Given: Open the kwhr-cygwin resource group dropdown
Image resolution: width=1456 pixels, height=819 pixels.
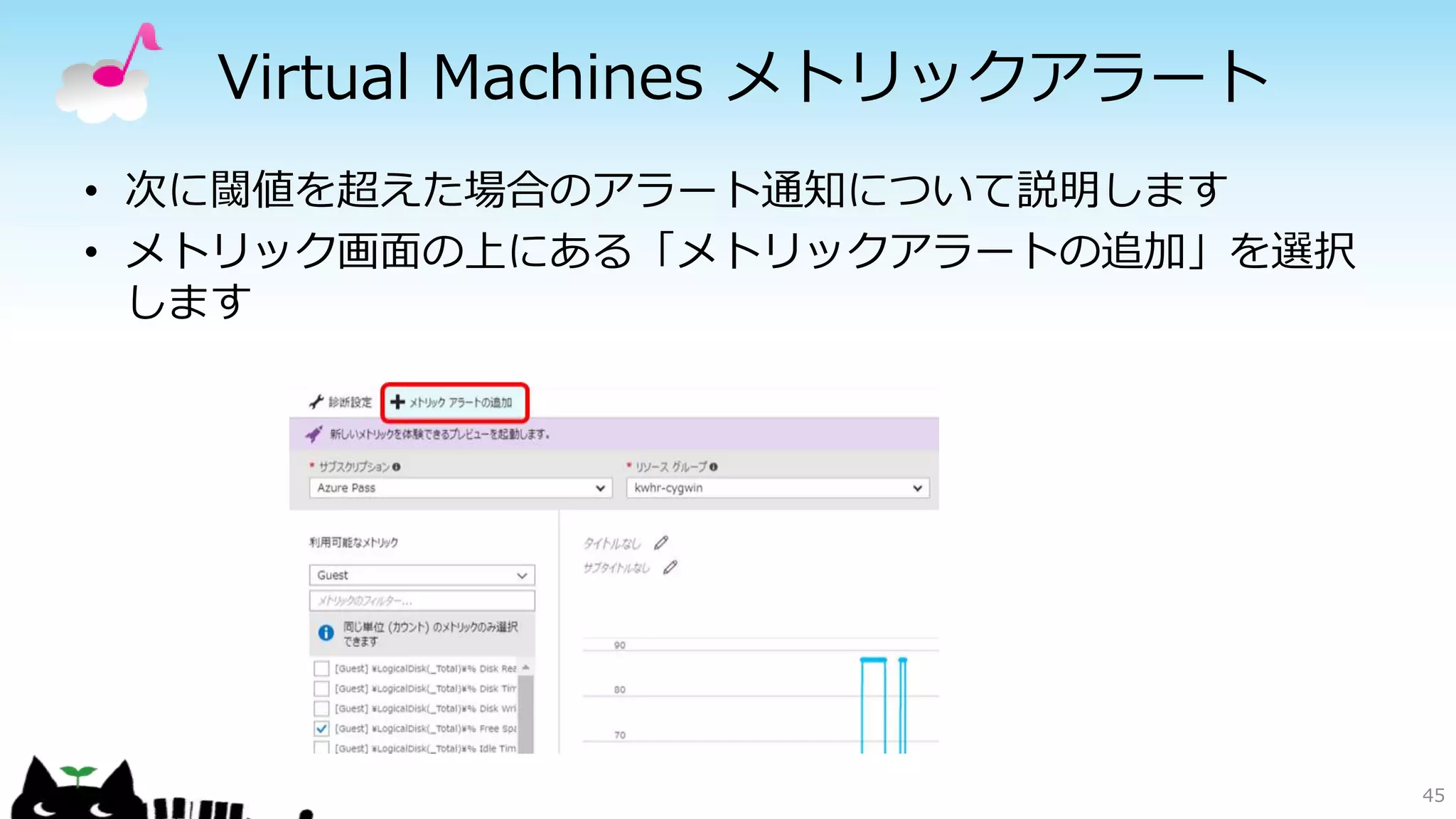Looking at the screenshot, I should (x=778, y=488).
